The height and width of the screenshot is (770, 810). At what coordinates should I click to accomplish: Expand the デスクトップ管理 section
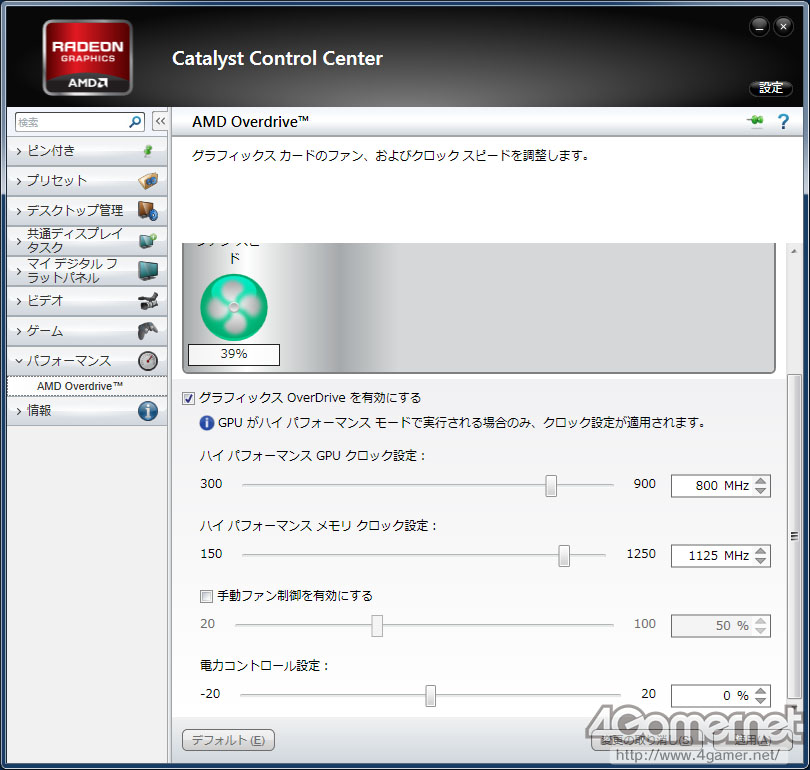click(x=87, y=211)
